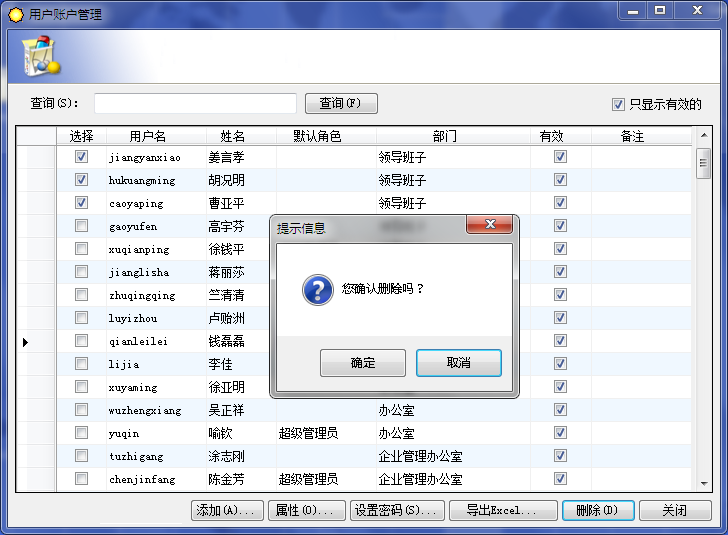
Task: Toggle the 有效 checkbox for yuqin
Action: [x=560, y=432]
